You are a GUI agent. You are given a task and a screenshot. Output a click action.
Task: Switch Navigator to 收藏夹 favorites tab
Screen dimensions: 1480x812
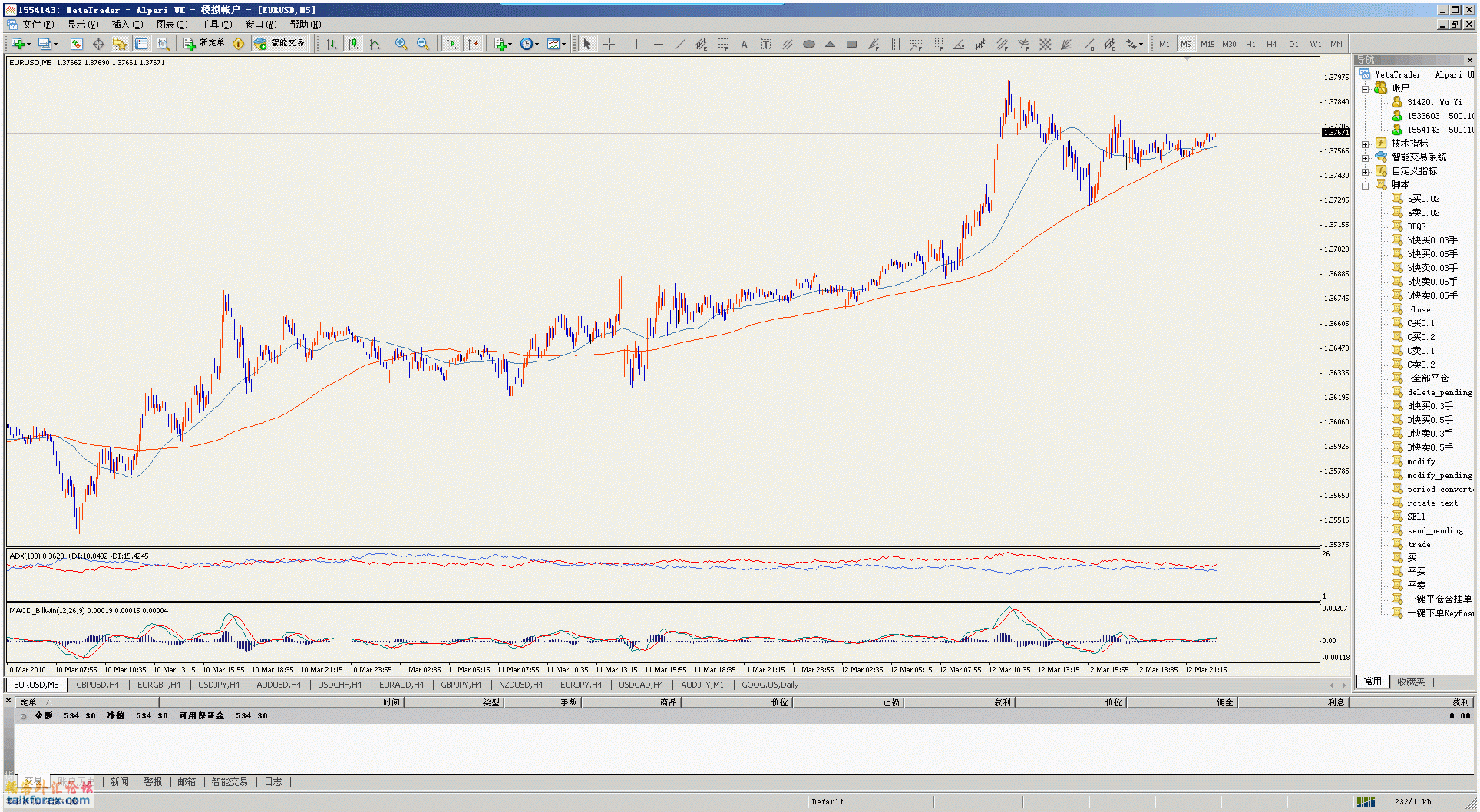[1410, 682]
